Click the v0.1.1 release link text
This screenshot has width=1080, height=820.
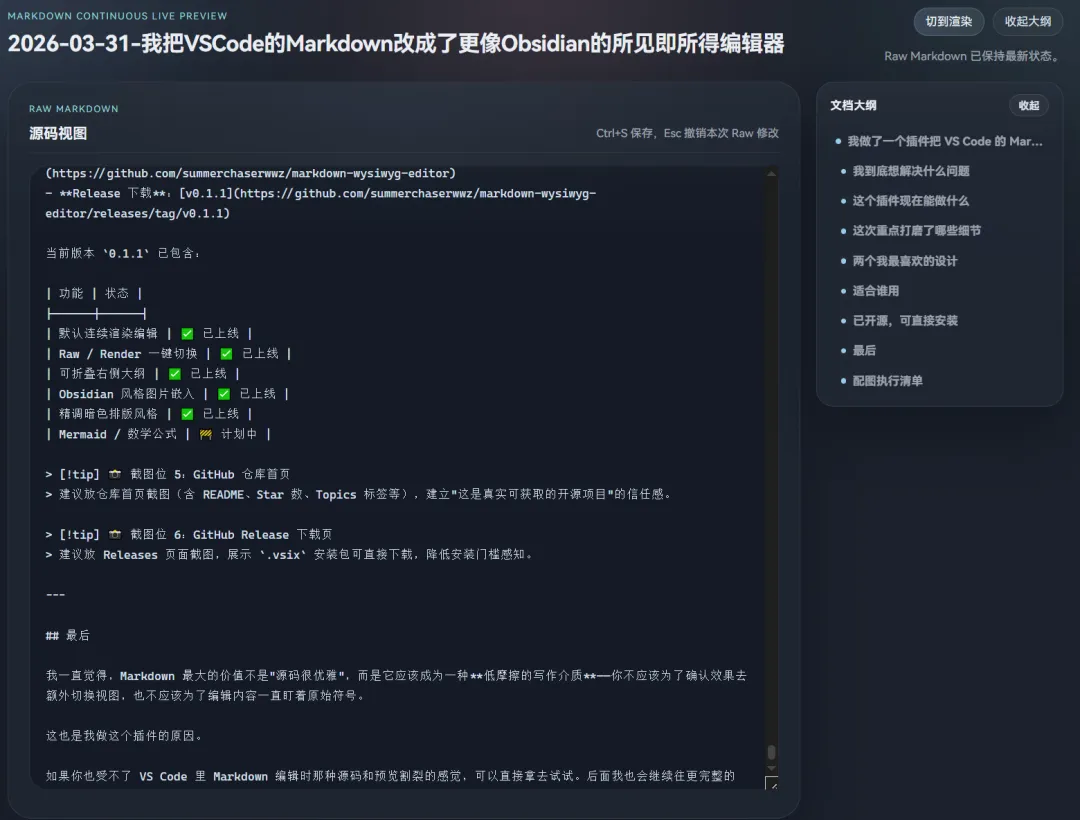tap(205, 193)
